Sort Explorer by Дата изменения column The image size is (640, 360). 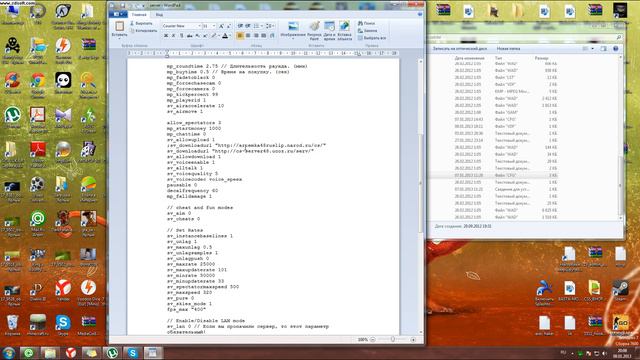click(469, 58)
